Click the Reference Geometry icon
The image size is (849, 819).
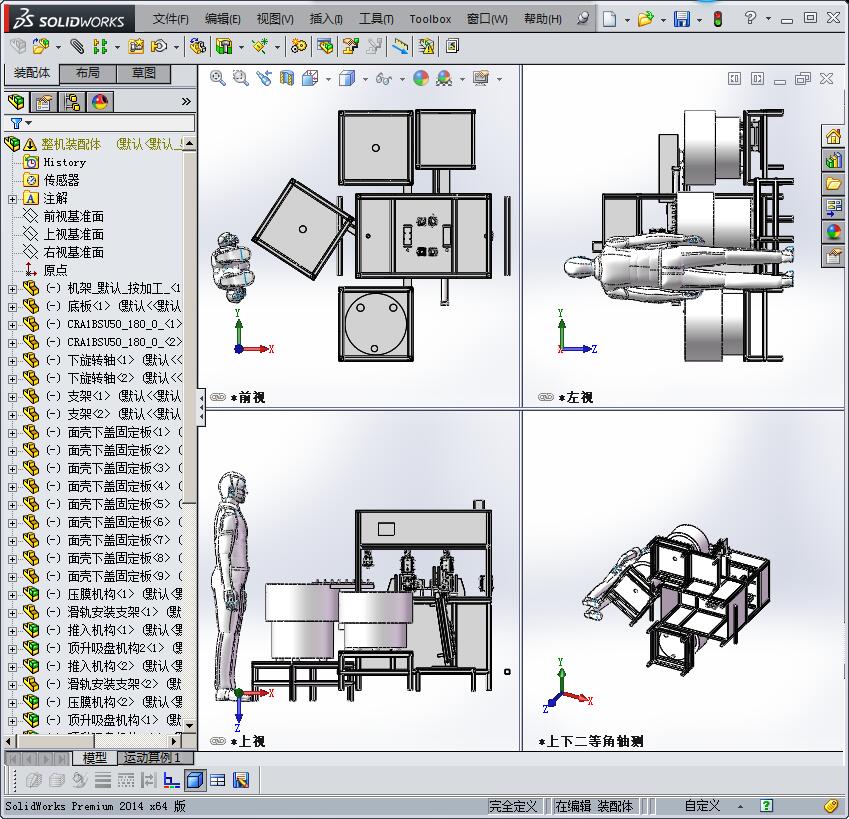click(260, 47)
